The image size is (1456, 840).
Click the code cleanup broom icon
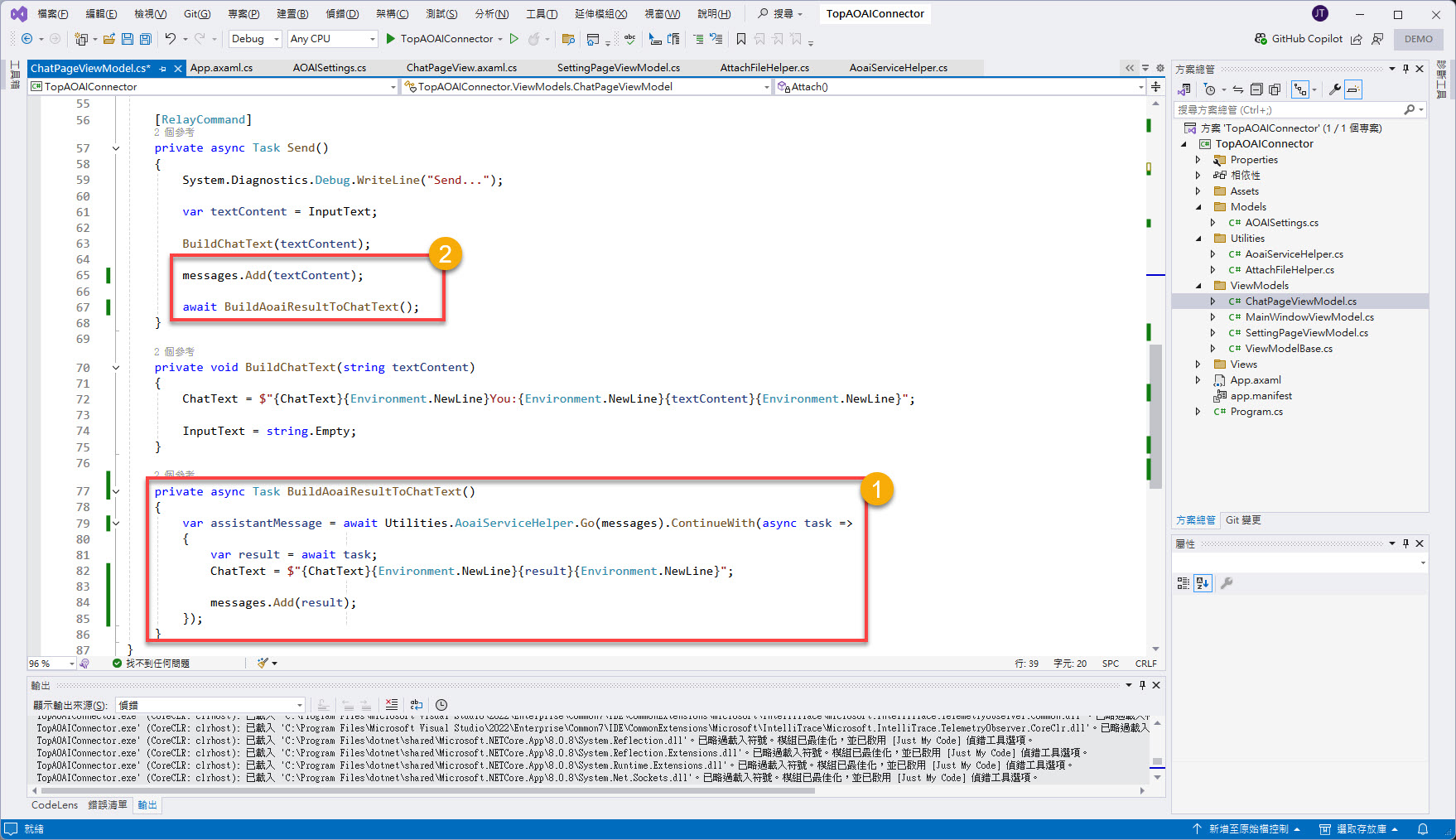coord(263,664)
